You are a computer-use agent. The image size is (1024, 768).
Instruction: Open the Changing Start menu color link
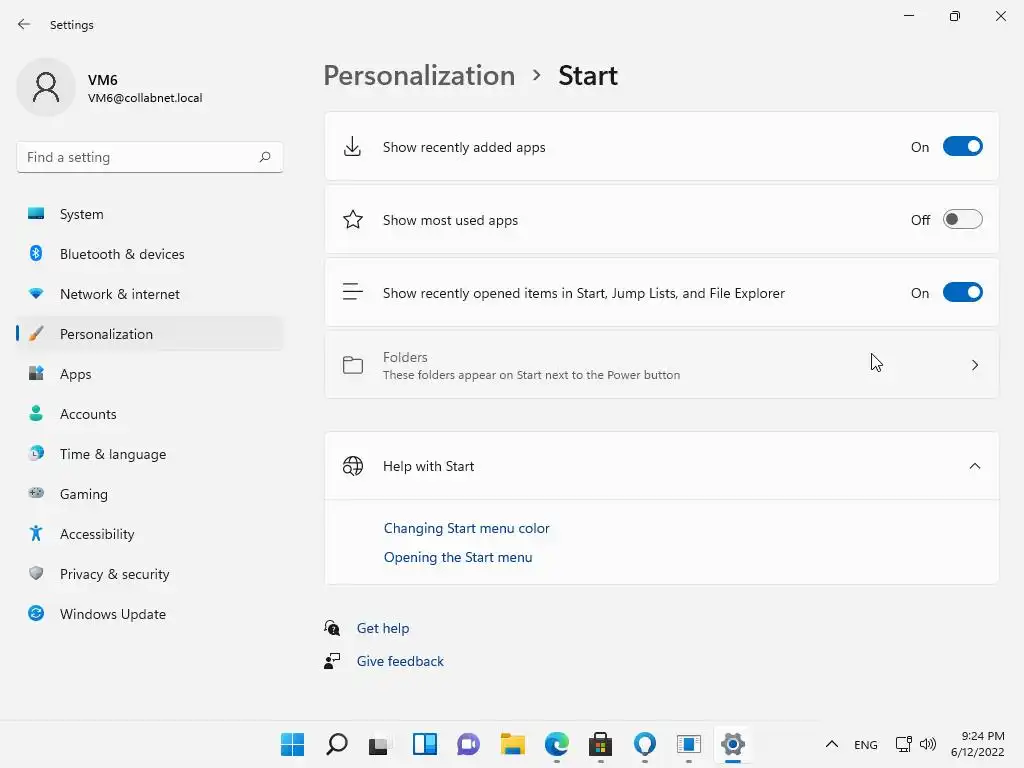466,528
